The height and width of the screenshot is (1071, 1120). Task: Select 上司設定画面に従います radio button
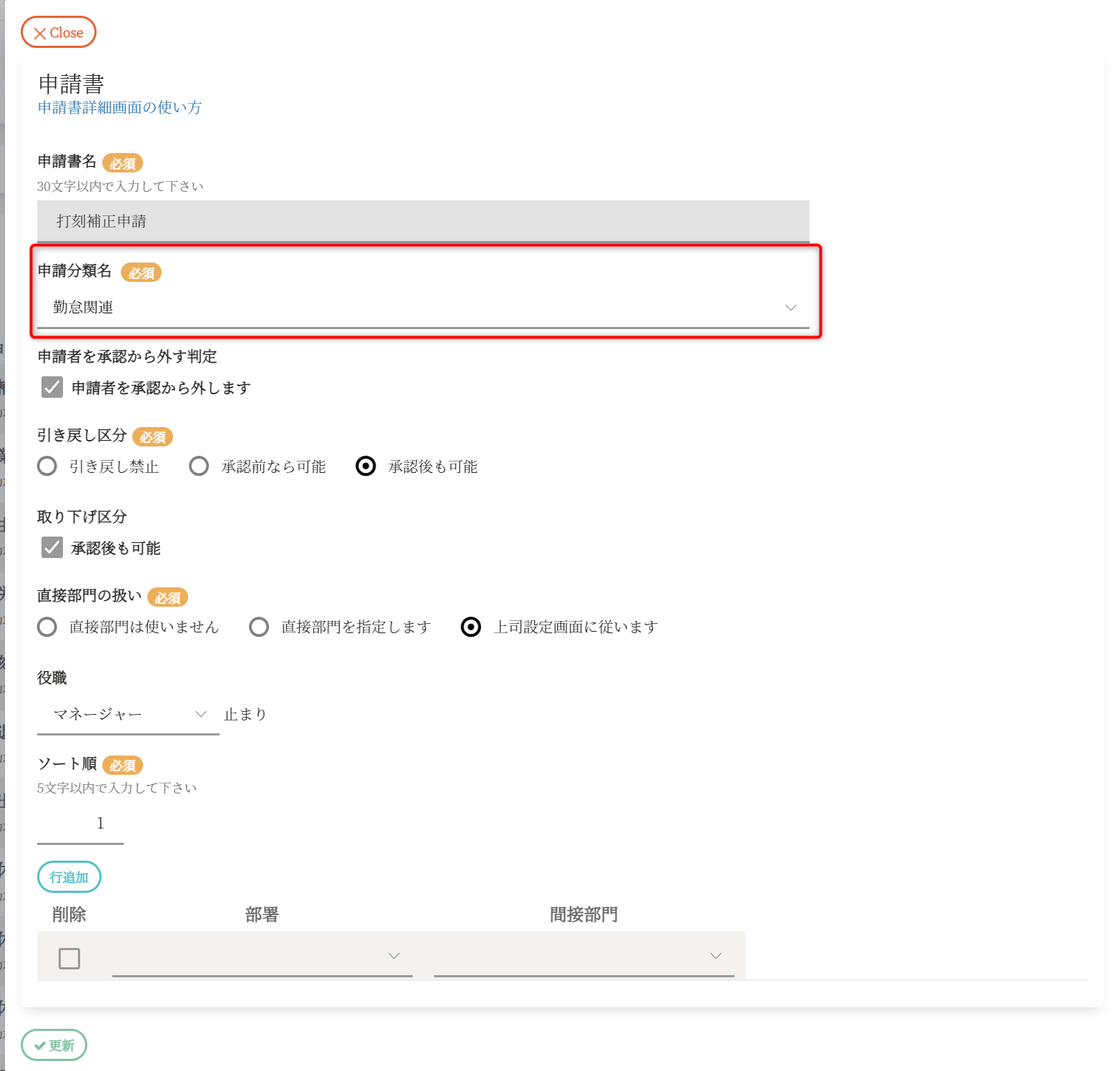[471, 627]
